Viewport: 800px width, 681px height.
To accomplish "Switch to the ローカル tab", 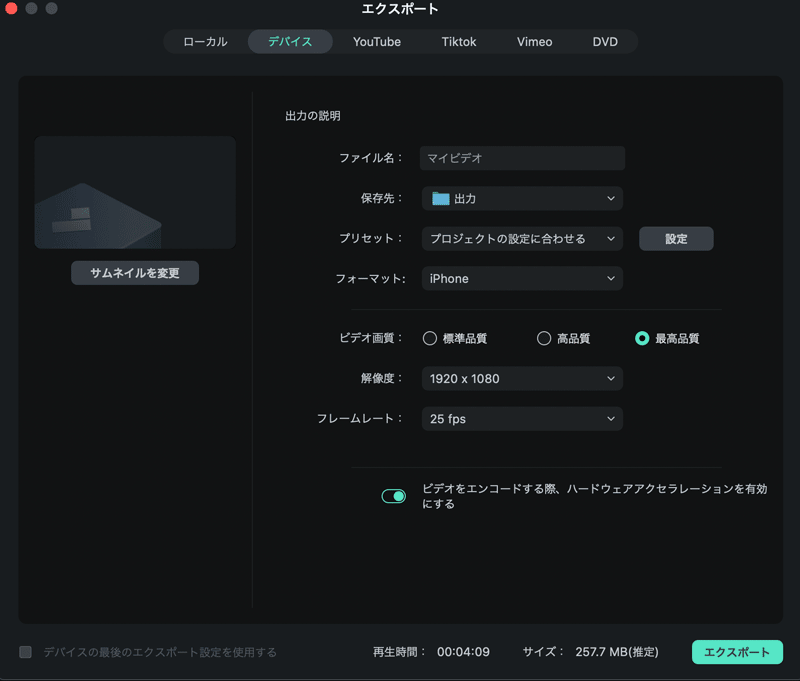I will [x=205, y=42].
